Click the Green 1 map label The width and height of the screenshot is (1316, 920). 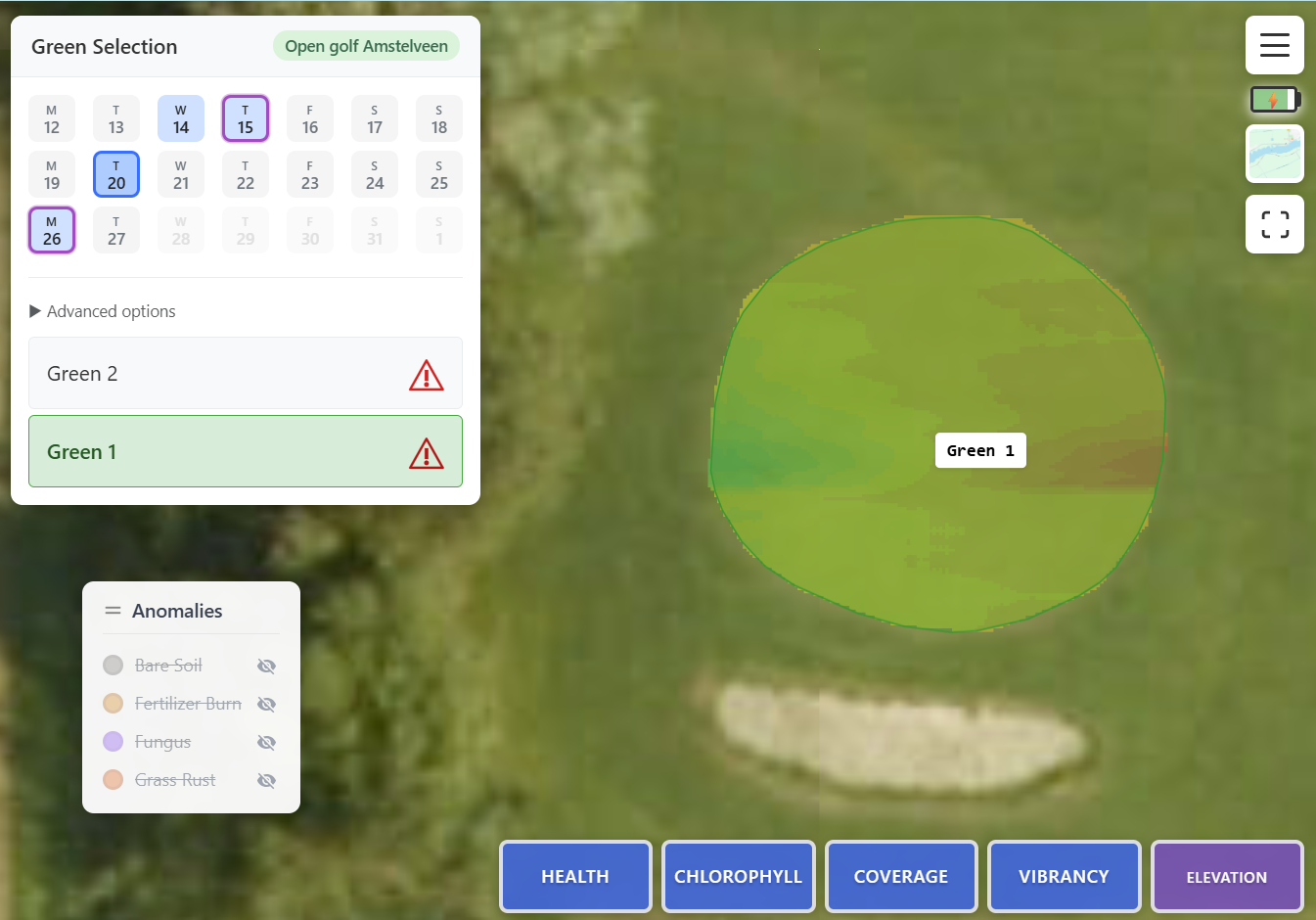[980, 450]
